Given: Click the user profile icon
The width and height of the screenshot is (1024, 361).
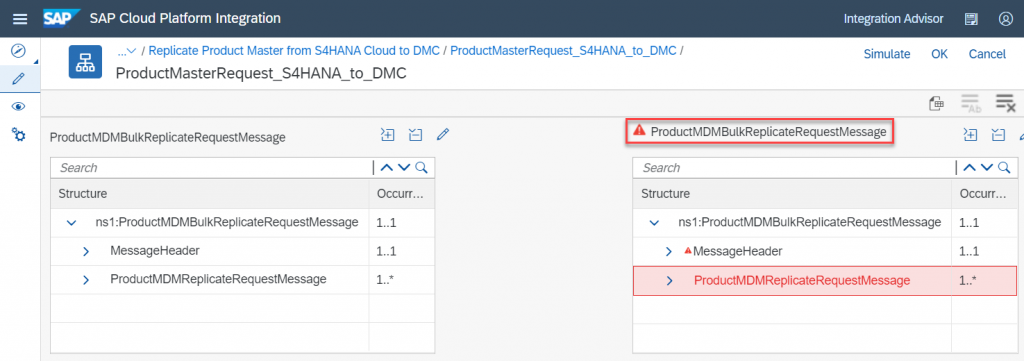Looking at the screenshot, I should [1005, 19].
